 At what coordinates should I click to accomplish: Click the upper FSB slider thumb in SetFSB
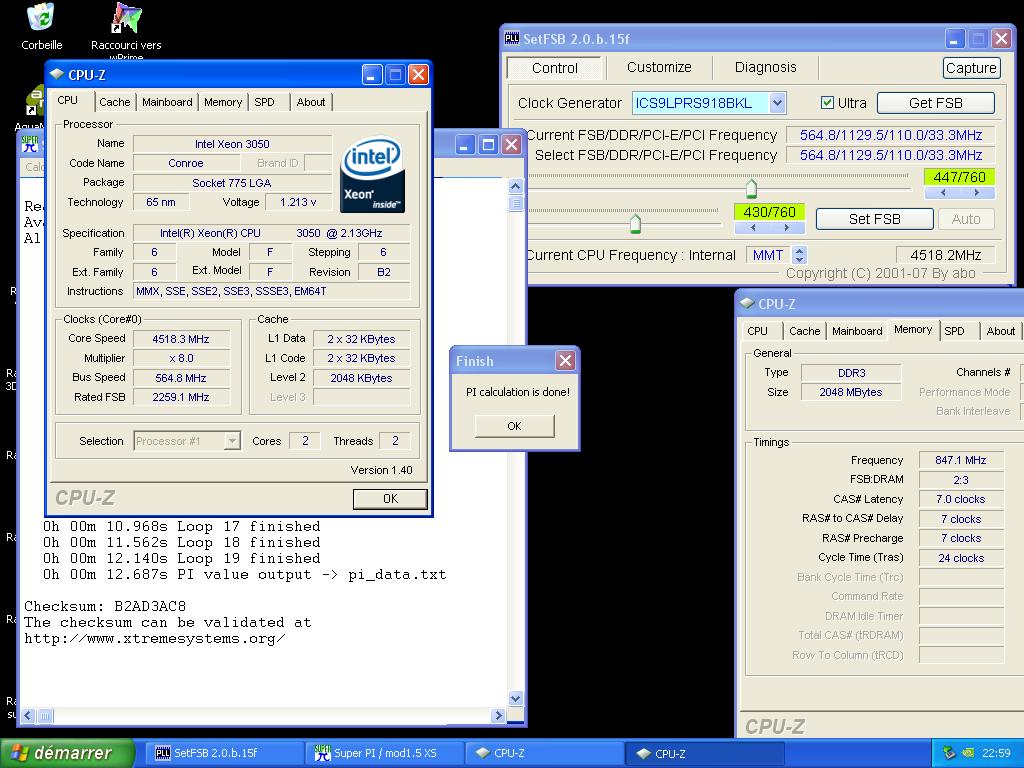tap(752, 189)
